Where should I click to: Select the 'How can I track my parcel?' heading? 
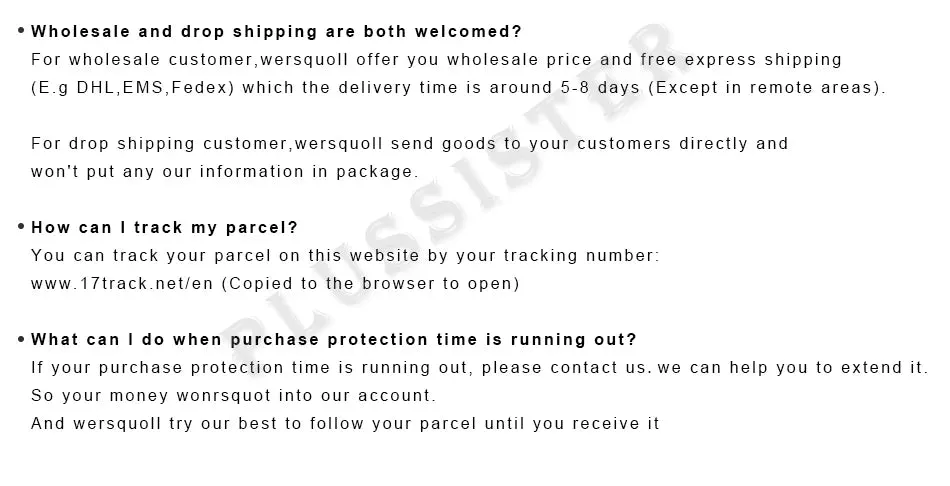point(165,227)
